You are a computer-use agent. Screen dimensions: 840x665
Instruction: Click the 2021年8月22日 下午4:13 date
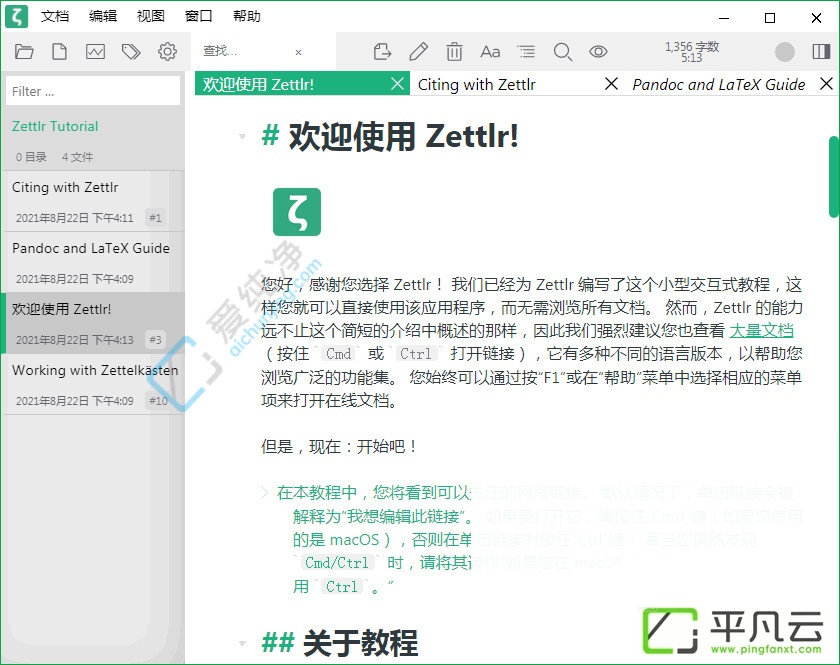coord(74,340)
